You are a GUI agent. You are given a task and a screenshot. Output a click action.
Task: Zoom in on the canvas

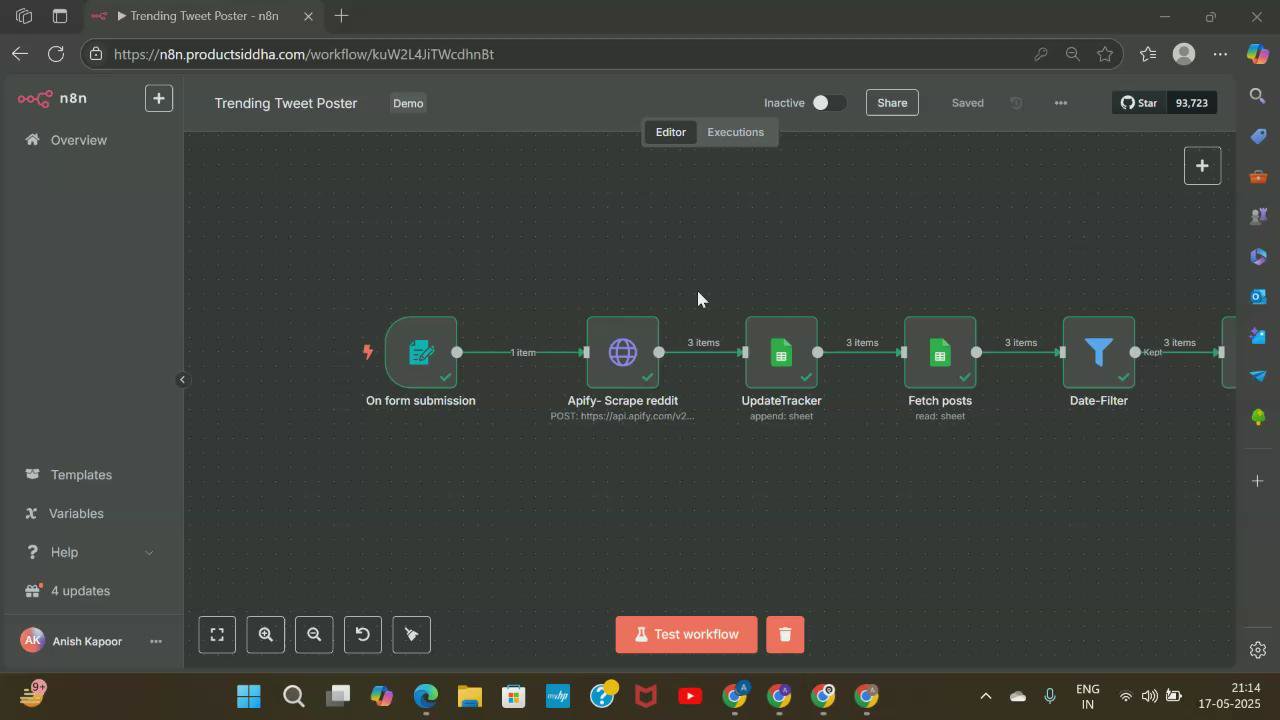coord(266,635)
